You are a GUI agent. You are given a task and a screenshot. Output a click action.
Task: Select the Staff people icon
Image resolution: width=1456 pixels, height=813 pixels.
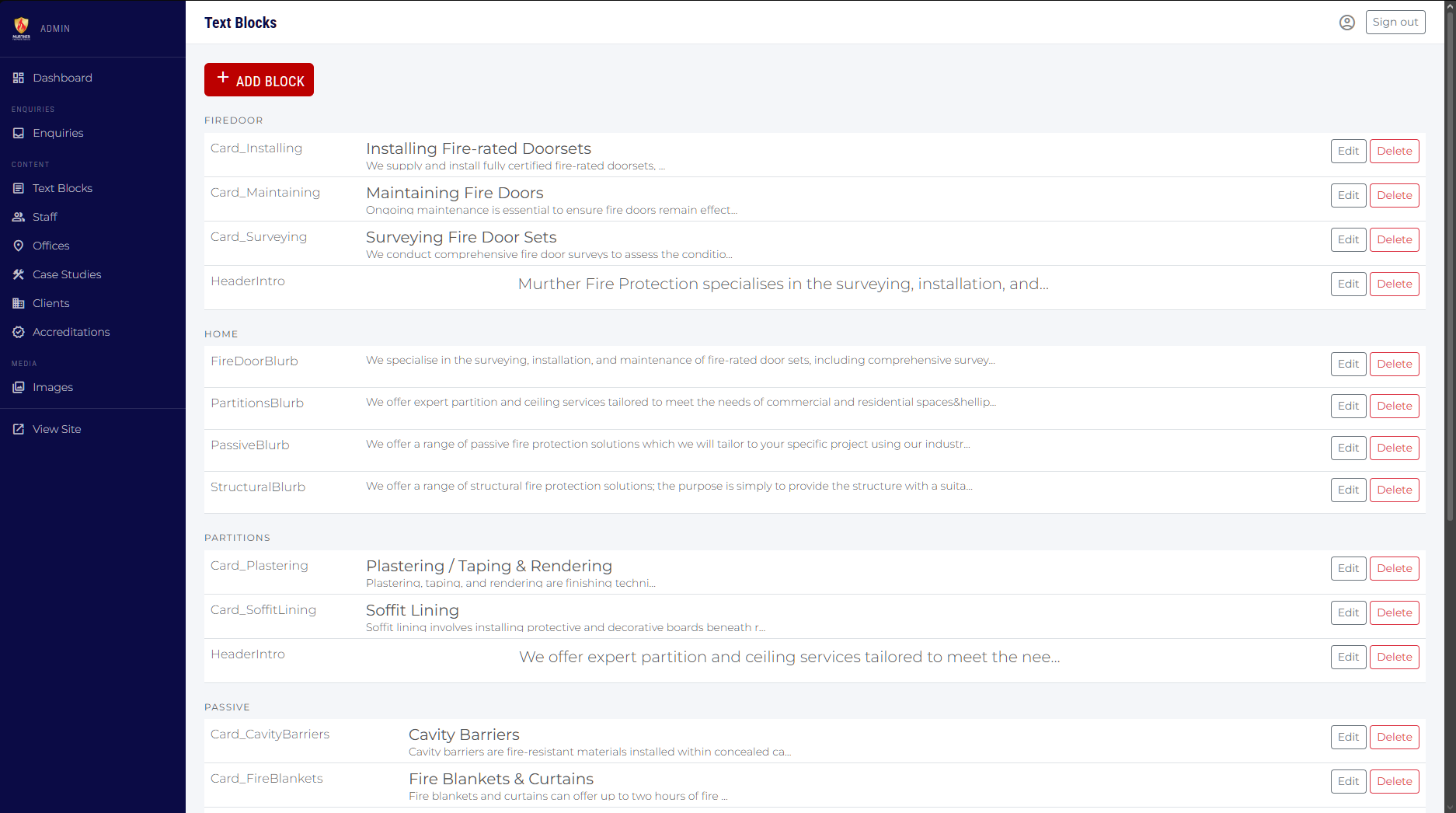(17, 216)
